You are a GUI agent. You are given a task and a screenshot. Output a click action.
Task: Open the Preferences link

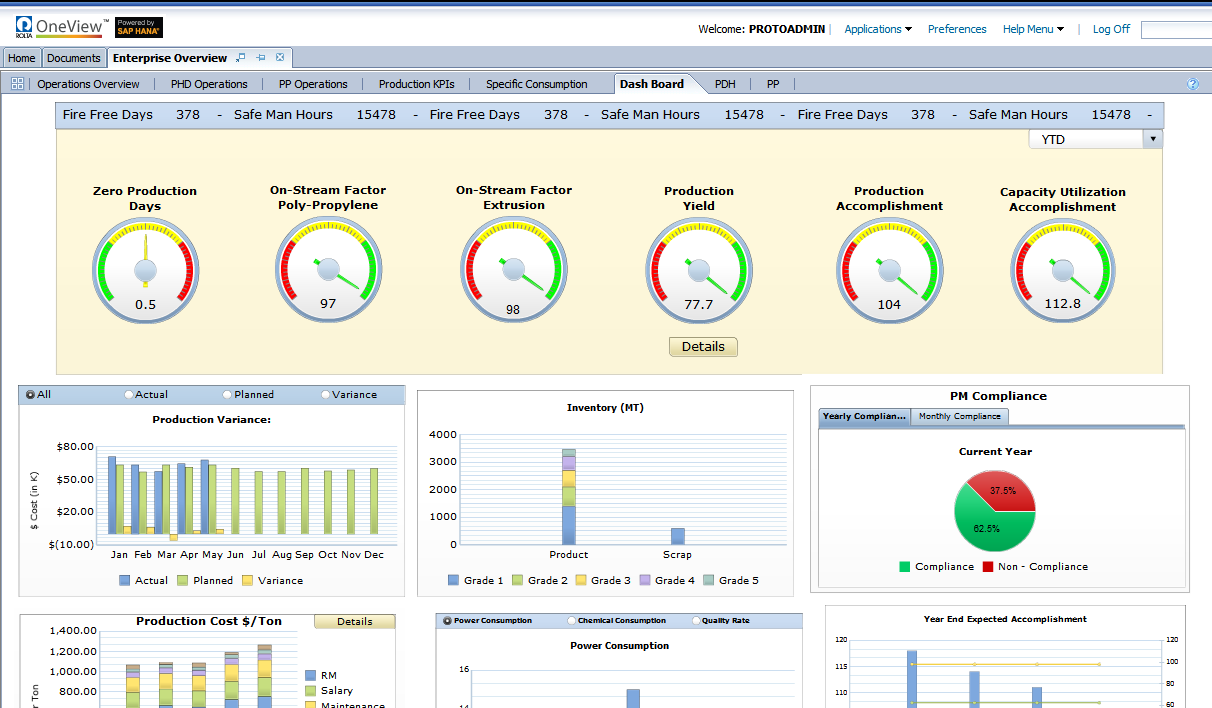(957, 29)
